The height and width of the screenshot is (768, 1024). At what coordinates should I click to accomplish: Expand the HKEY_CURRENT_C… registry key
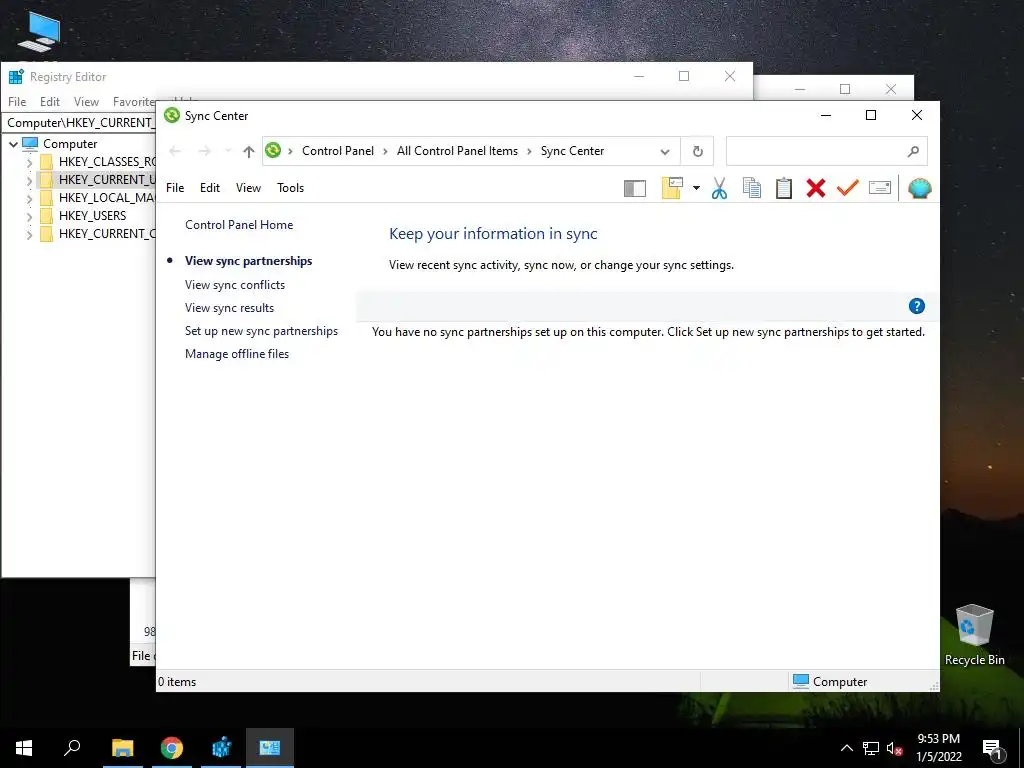(29, 234)
